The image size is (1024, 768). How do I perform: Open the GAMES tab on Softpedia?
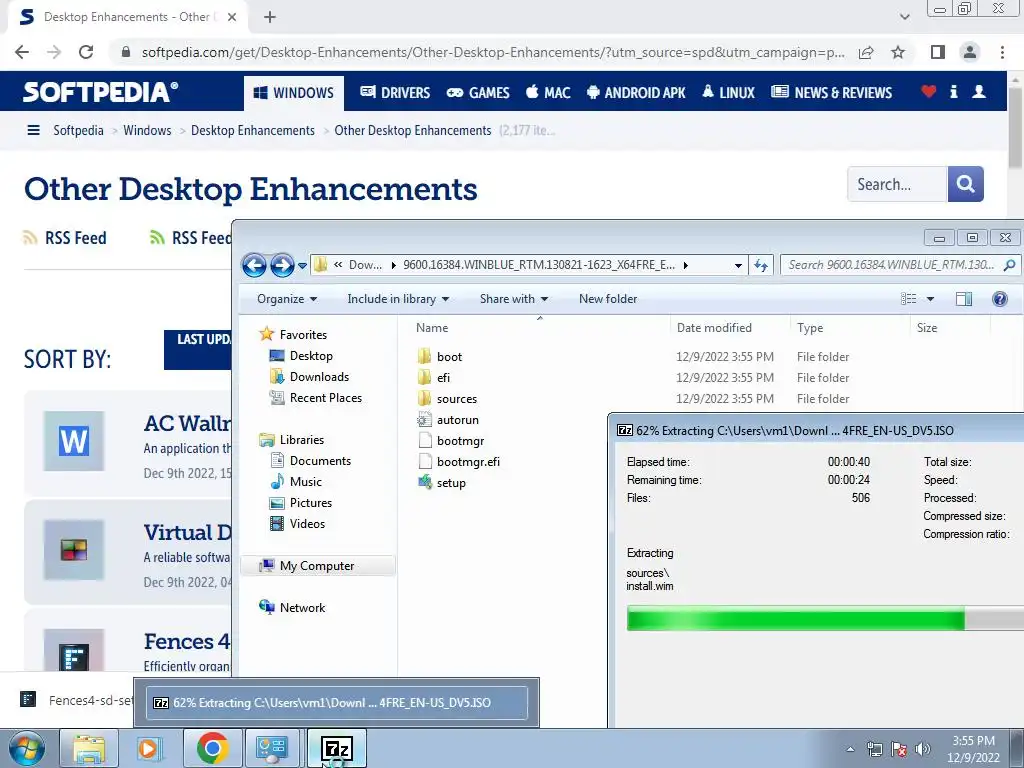point(477,93)
